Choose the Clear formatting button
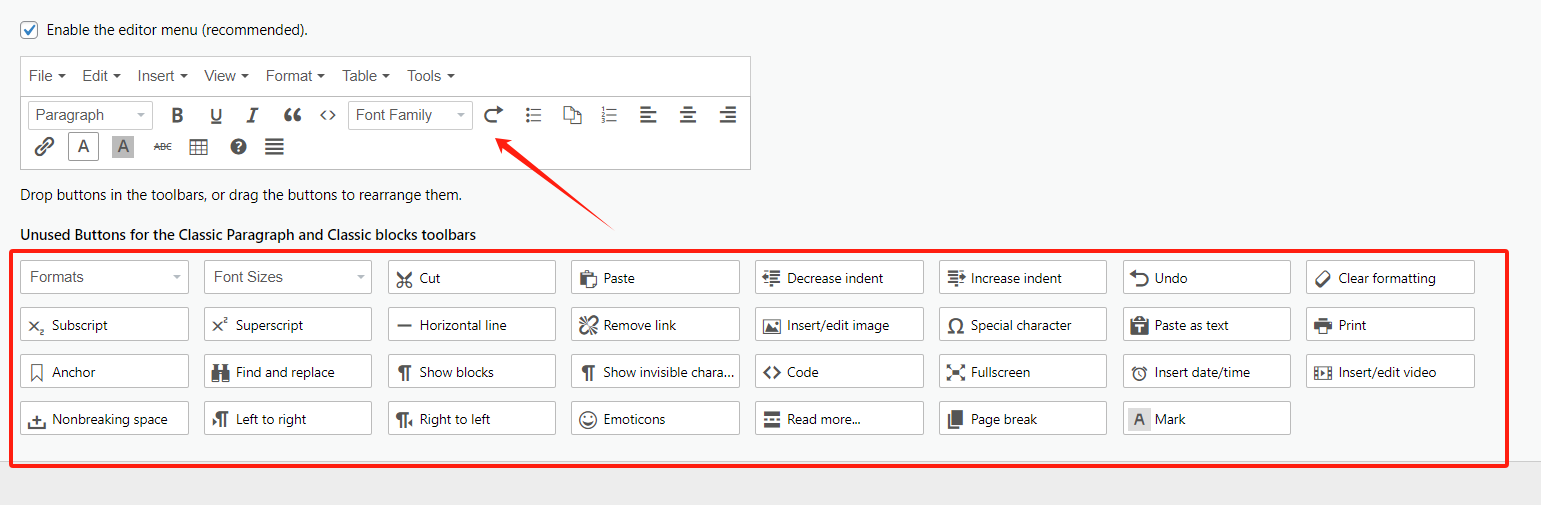 (1391, 277)
